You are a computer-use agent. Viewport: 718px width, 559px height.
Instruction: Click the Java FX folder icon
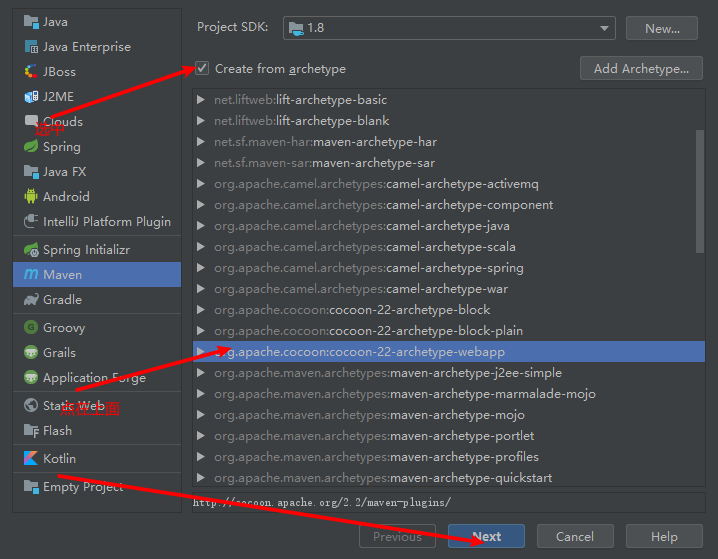(x=31, y=172)
